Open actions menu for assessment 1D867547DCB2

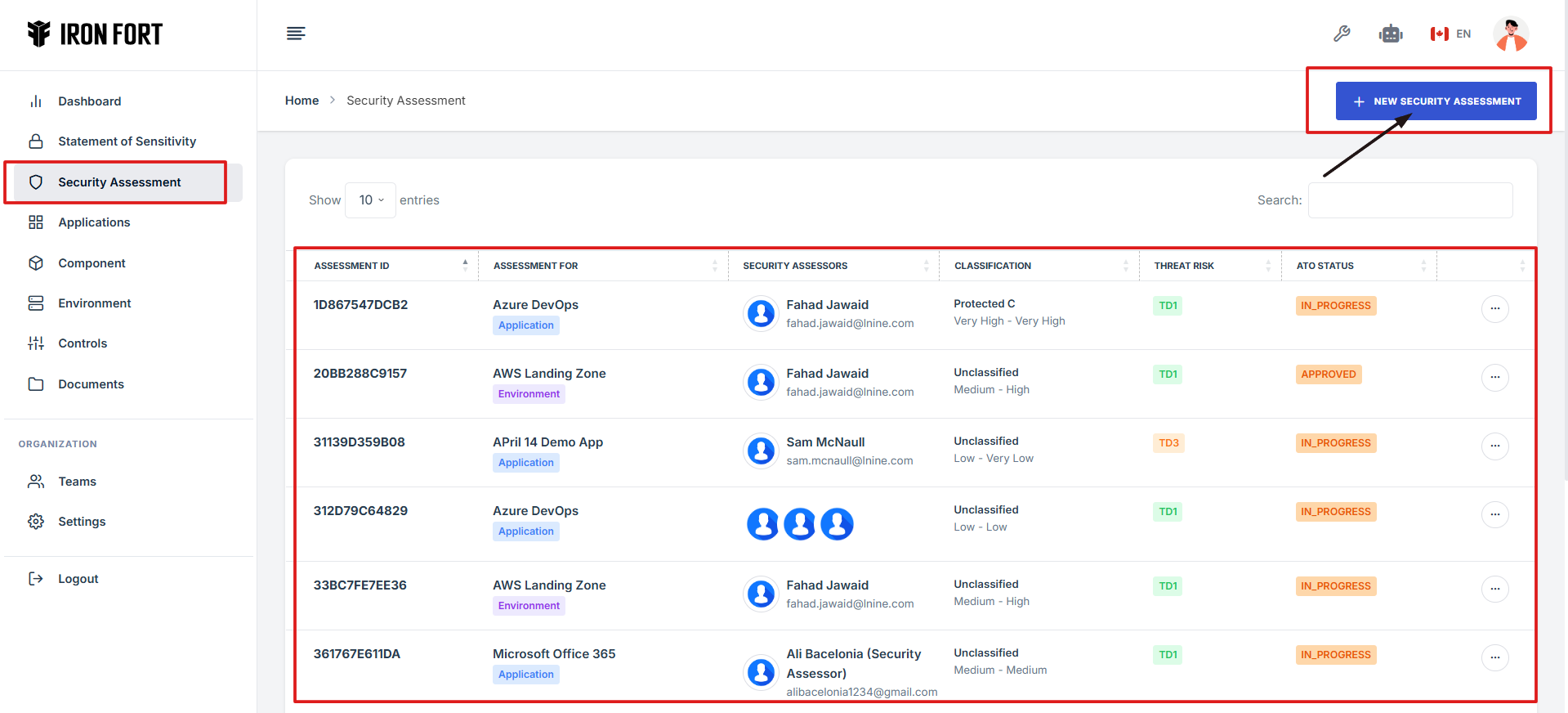[x=1494, y=309]
